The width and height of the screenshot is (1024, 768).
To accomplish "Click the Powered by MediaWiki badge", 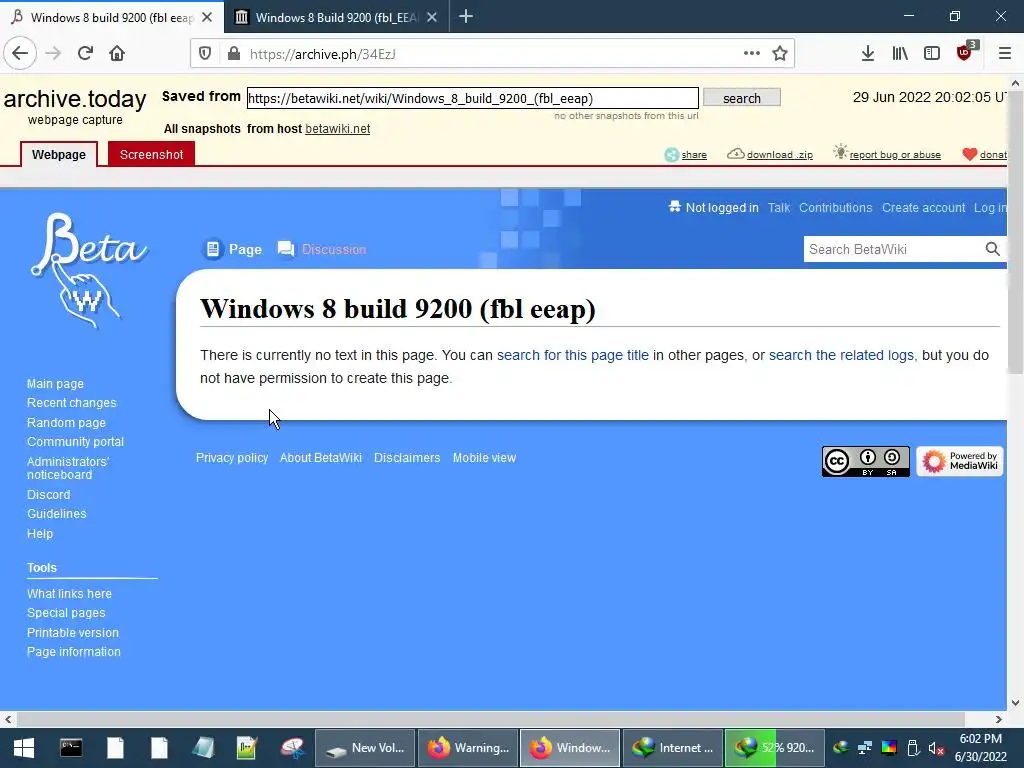I will 959,462.
